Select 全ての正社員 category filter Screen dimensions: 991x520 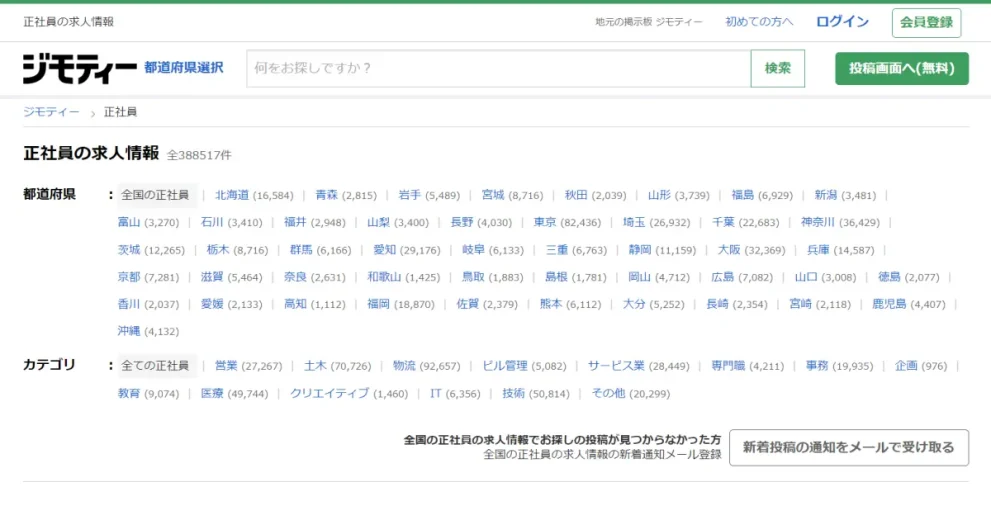pos(155,366)
